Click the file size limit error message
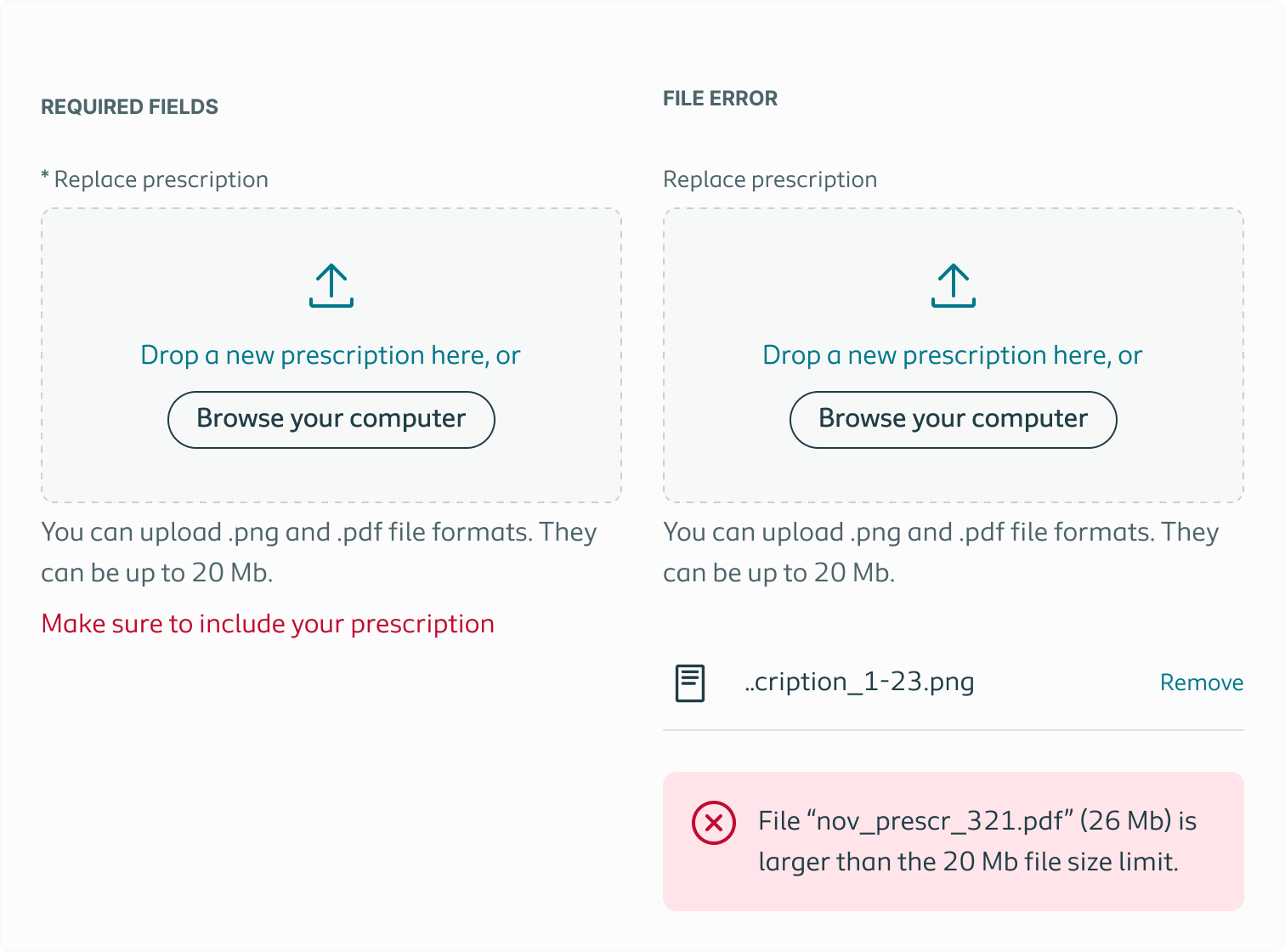 pos(977,841)
